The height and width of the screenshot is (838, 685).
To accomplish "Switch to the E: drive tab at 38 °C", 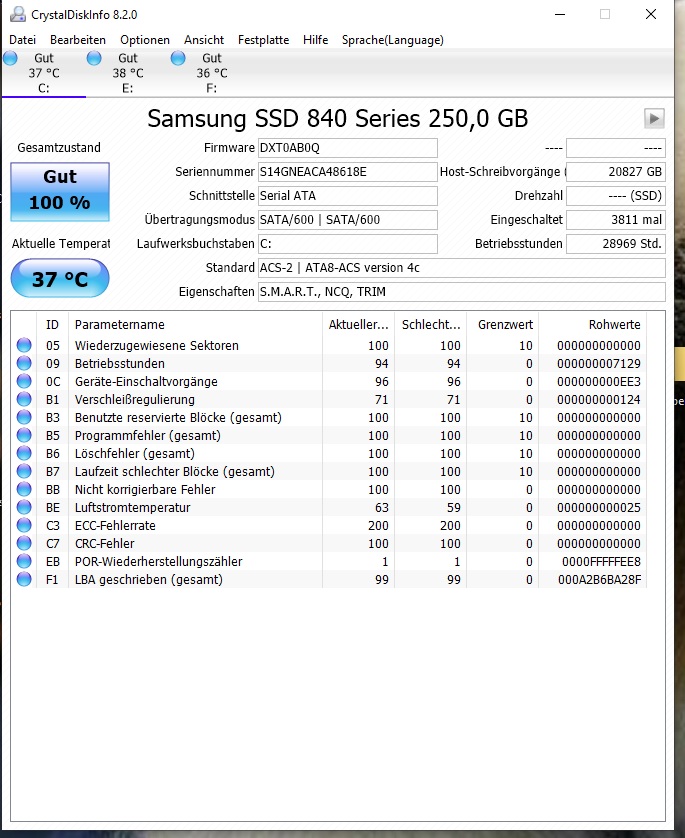I will click(128, 73).
